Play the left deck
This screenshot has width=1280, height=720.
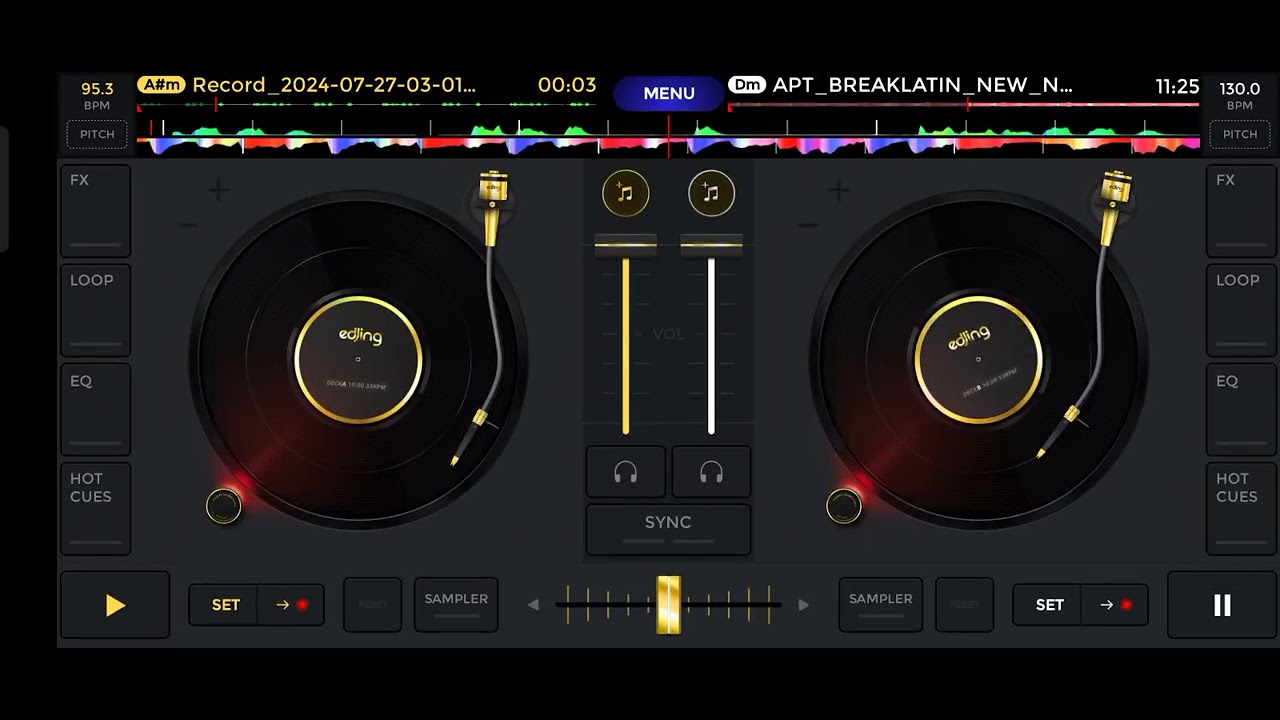[x=115, y=605]
